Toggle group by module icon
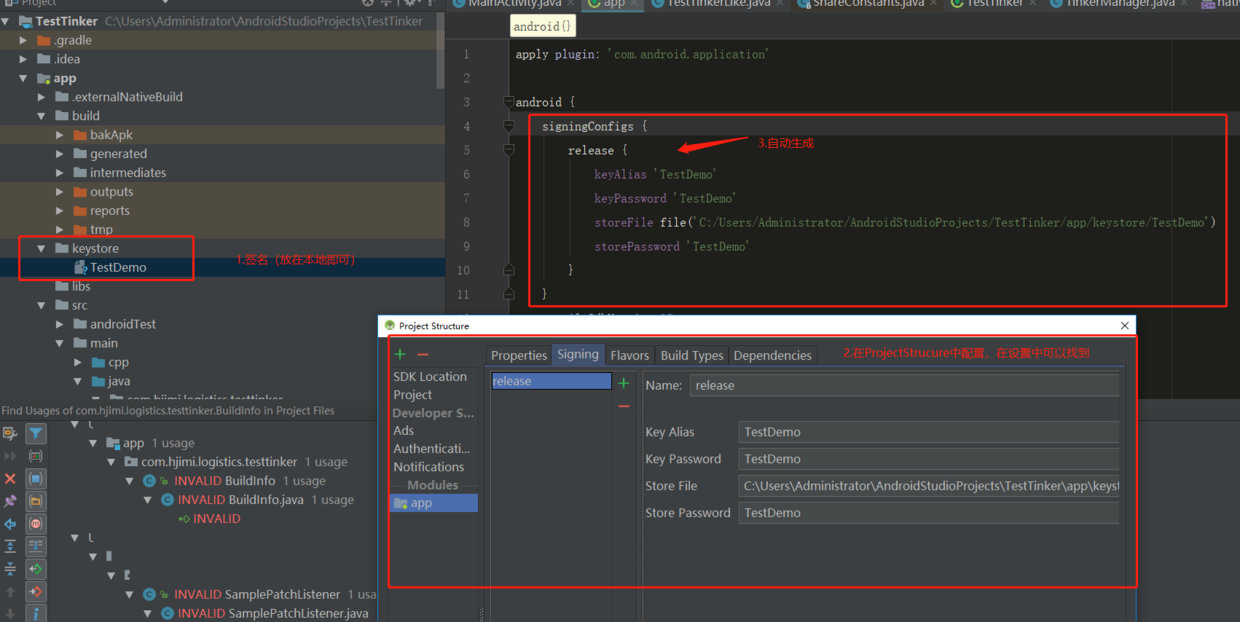 [x=35, y=478]
